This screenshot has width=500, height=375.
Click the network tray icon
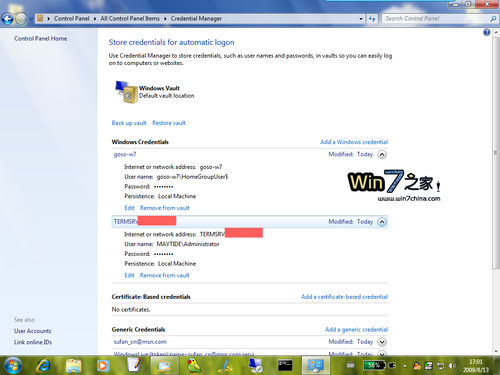[441, 366]
